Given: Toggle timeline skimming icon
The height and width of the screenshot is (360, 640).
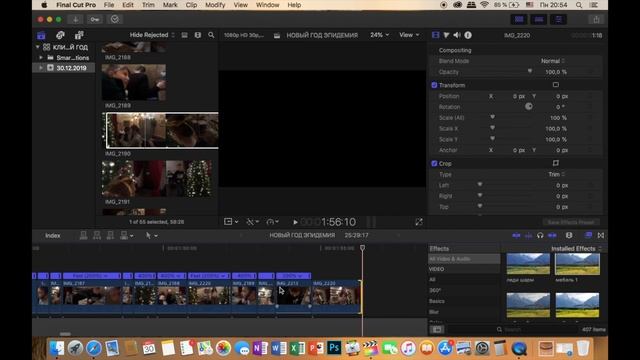Looking at the screenshot, I should coord(516,236).
